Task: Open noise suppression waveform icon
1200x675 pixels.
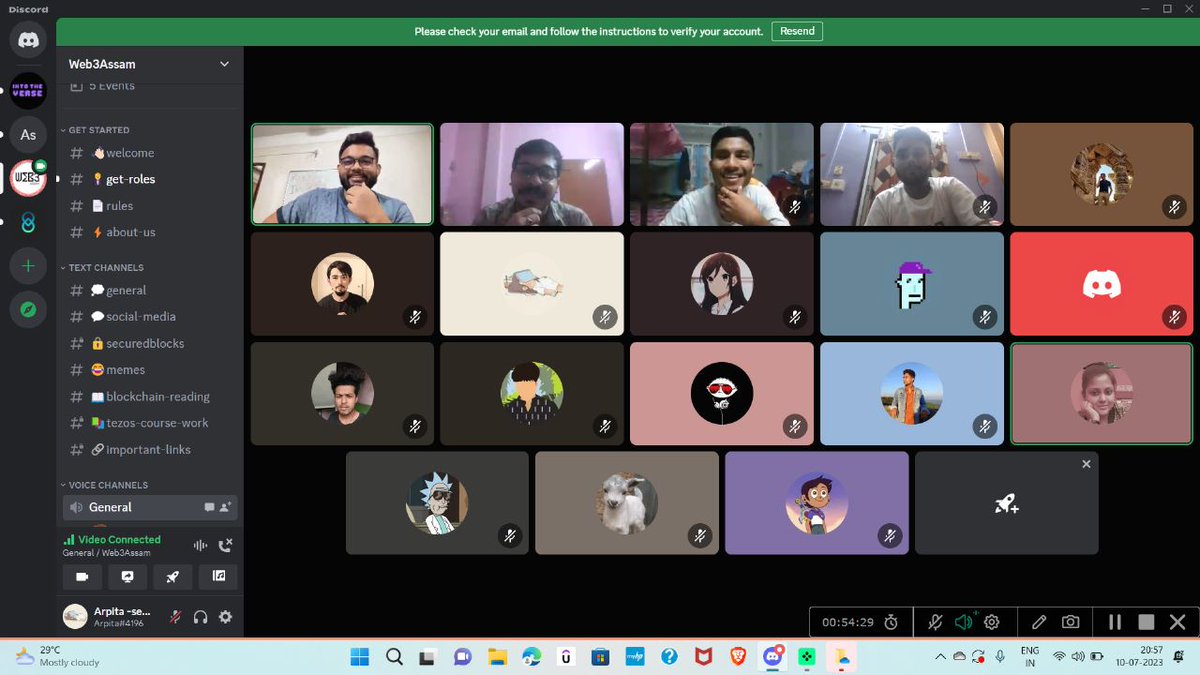Action: click(x=200, y=545)
